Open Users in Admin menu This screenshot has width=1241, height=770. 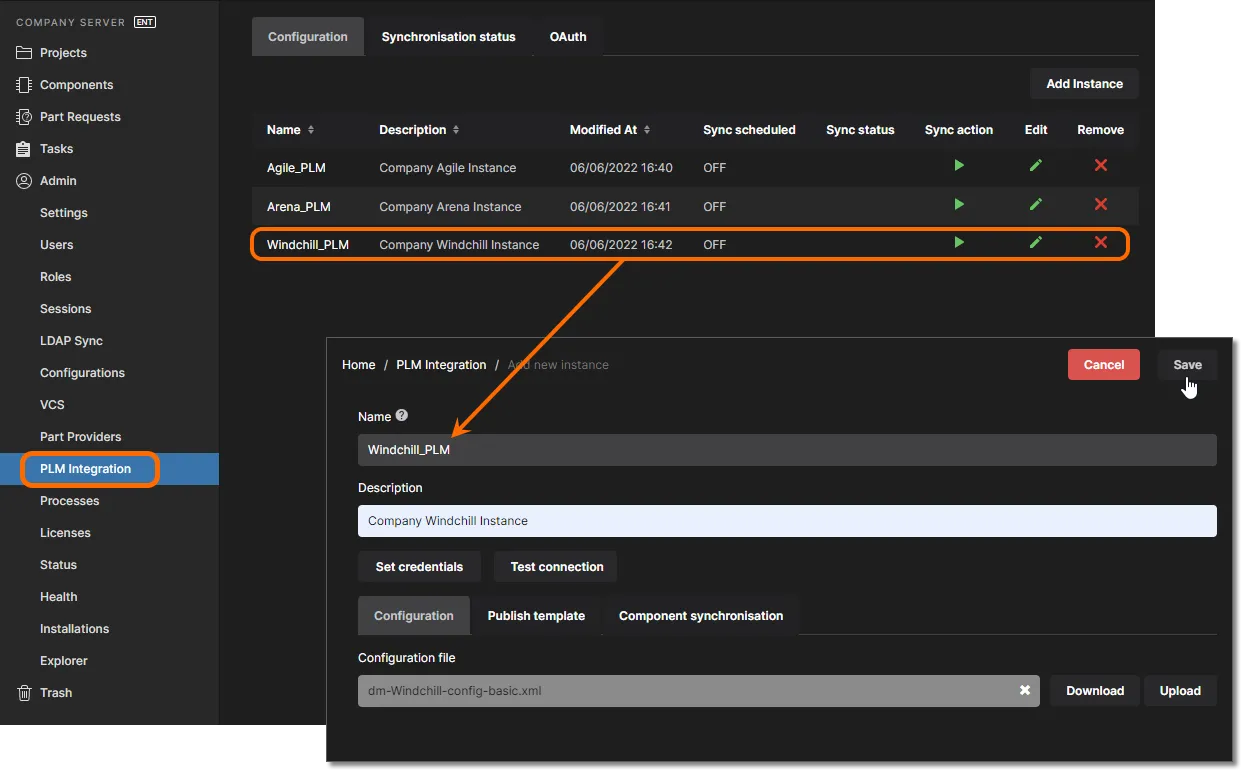[x=57, y=245]
